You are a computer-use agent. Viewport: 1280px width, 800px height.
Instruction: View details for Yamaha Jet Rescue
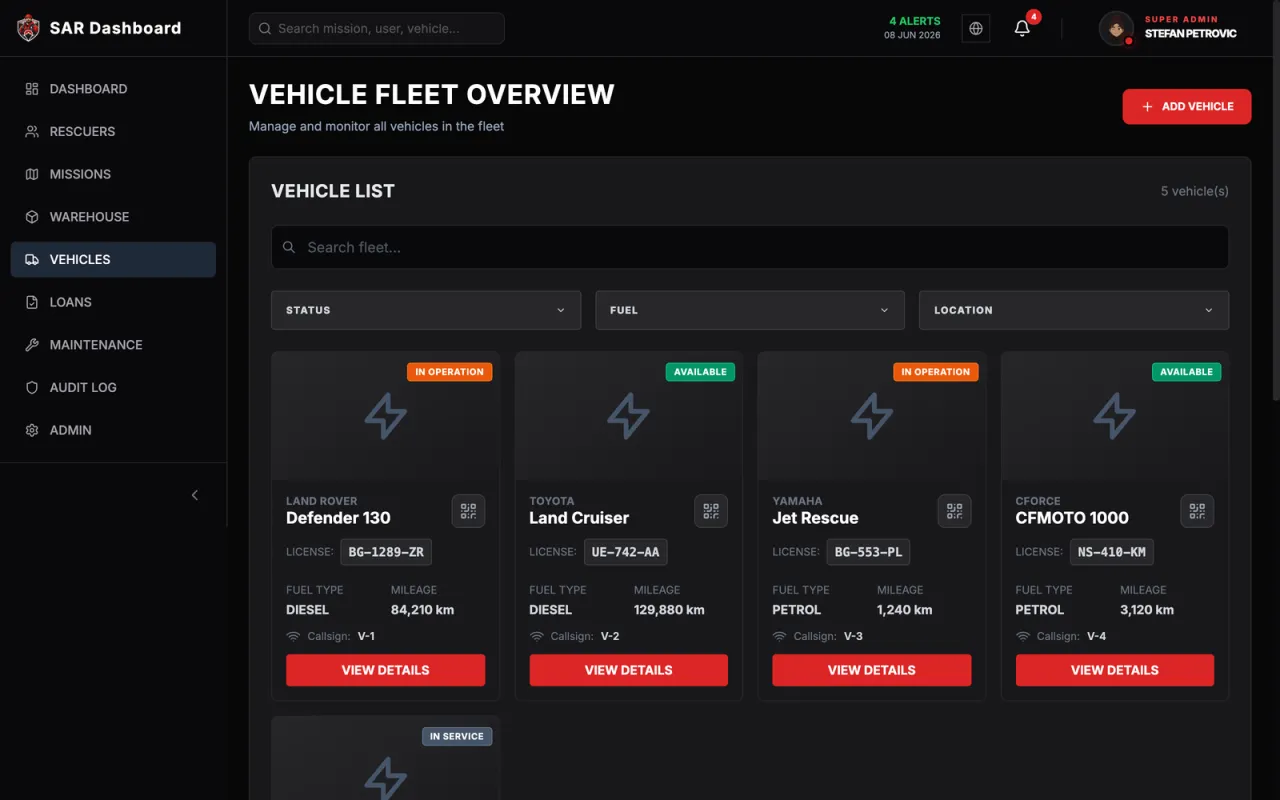[871, 670]
